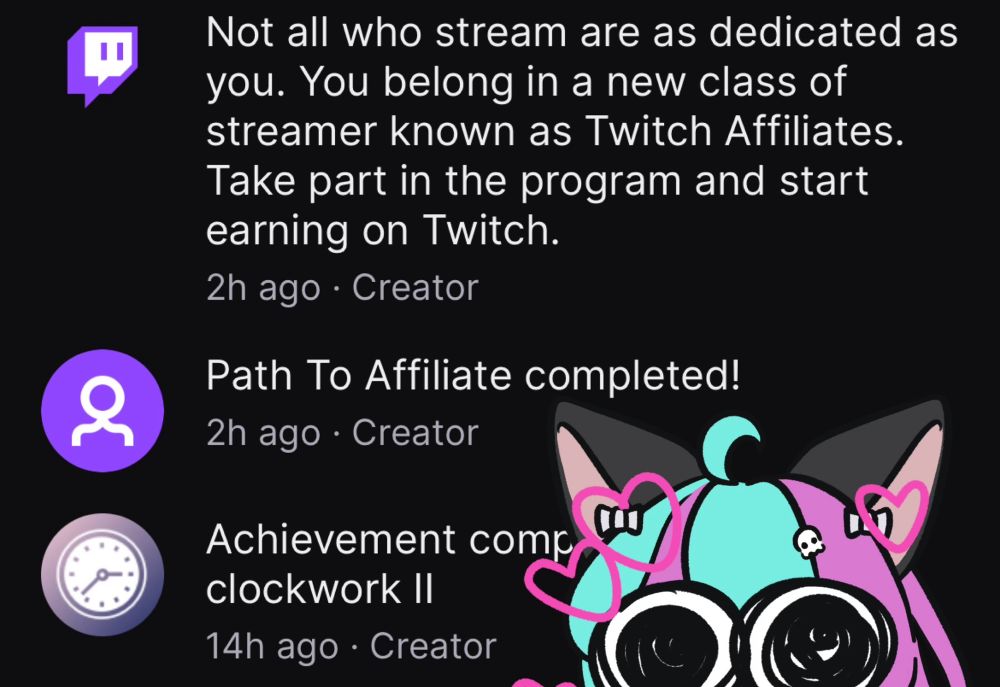Open the clockwork II achievement notification
The image size is (1000, 687).
coord(383,564)
